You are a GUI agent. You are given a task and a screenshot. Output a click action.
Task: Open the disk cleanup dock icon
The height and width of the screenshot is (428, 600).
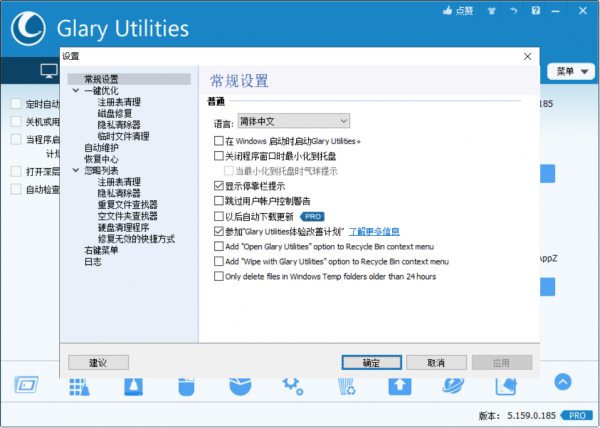[x=134, y=386]
